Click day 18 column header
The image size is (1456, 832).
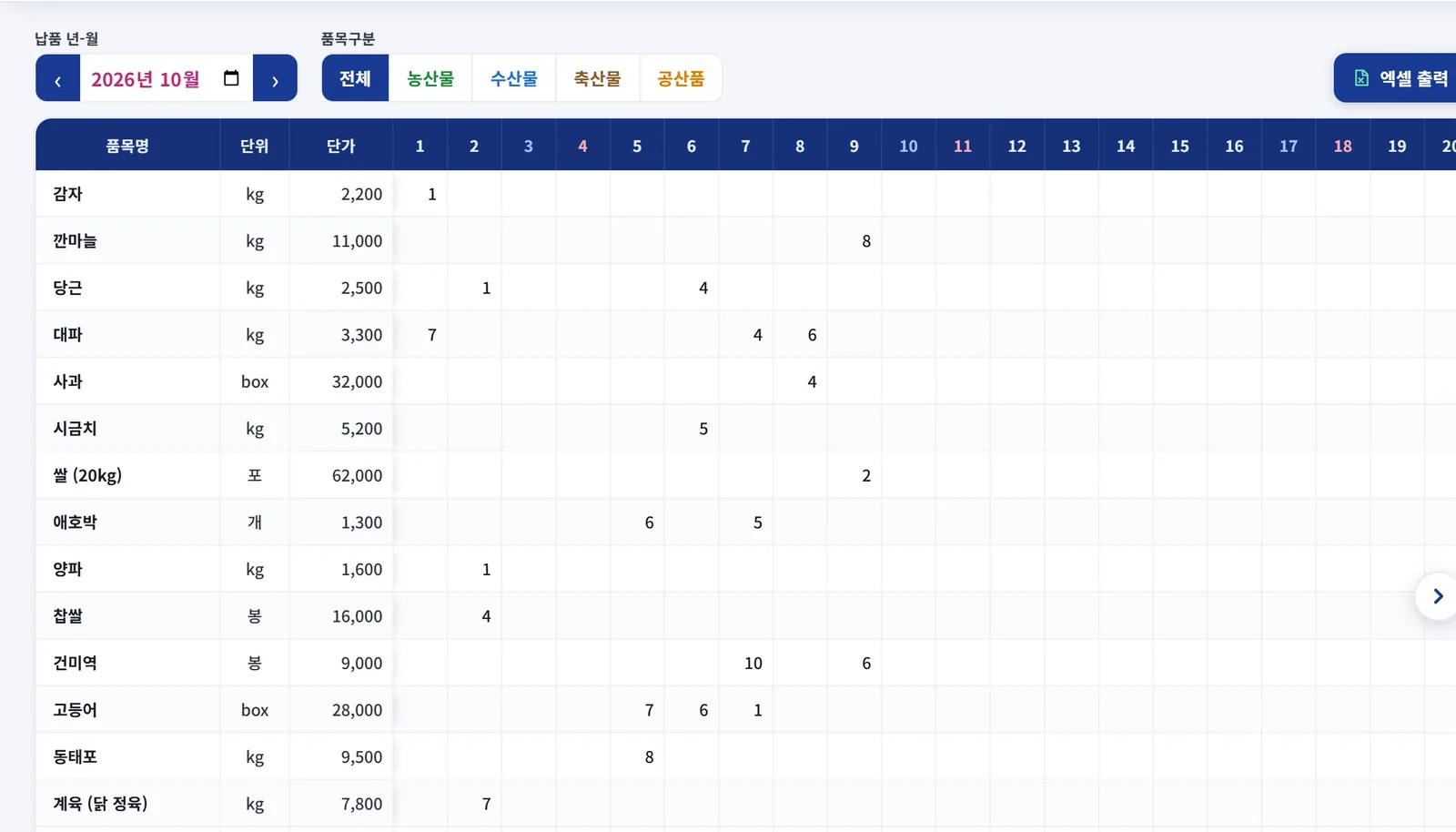pos(1343,146)
